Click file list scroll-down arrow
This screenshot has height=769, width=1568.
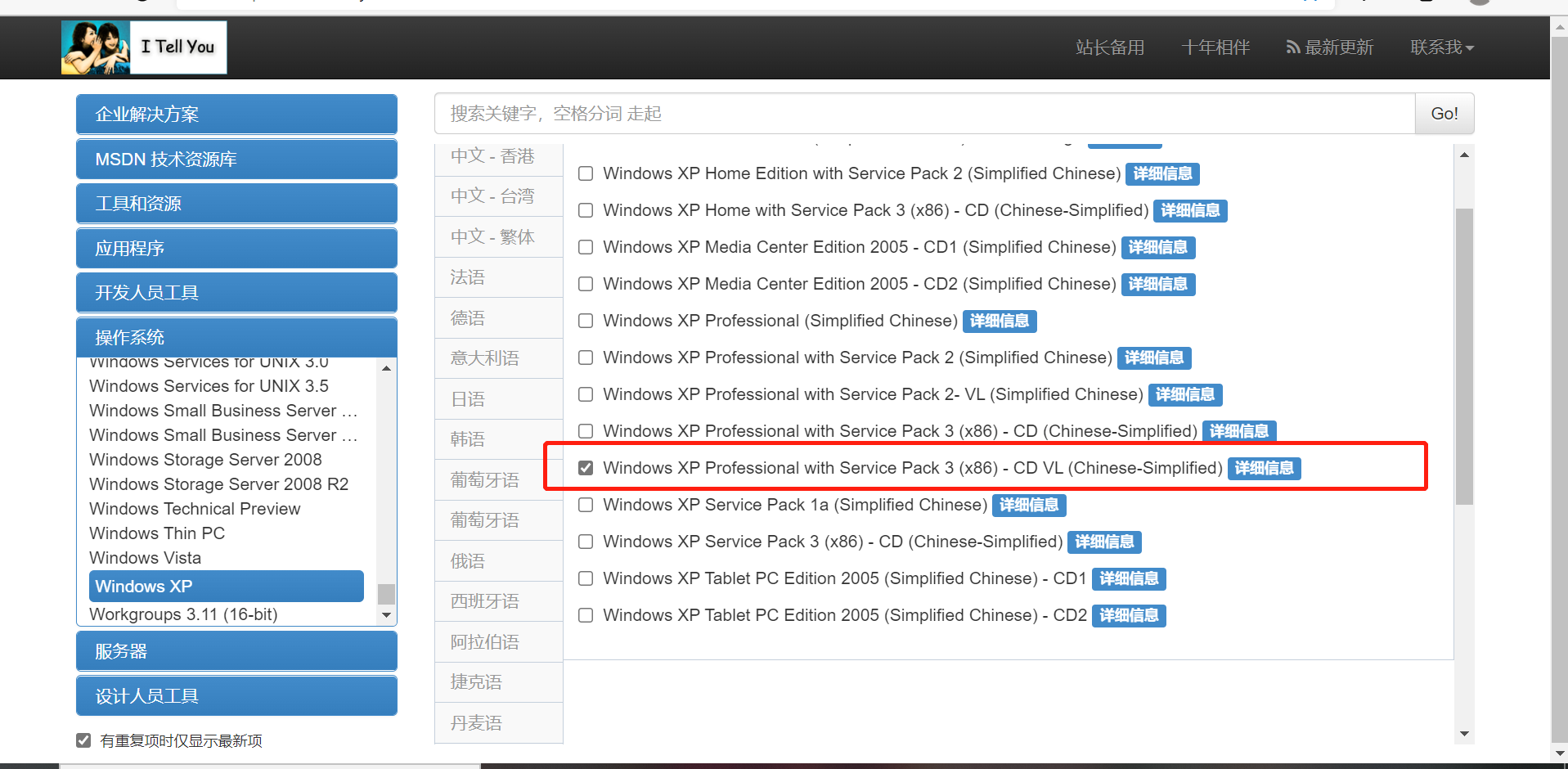point(1464,734)
